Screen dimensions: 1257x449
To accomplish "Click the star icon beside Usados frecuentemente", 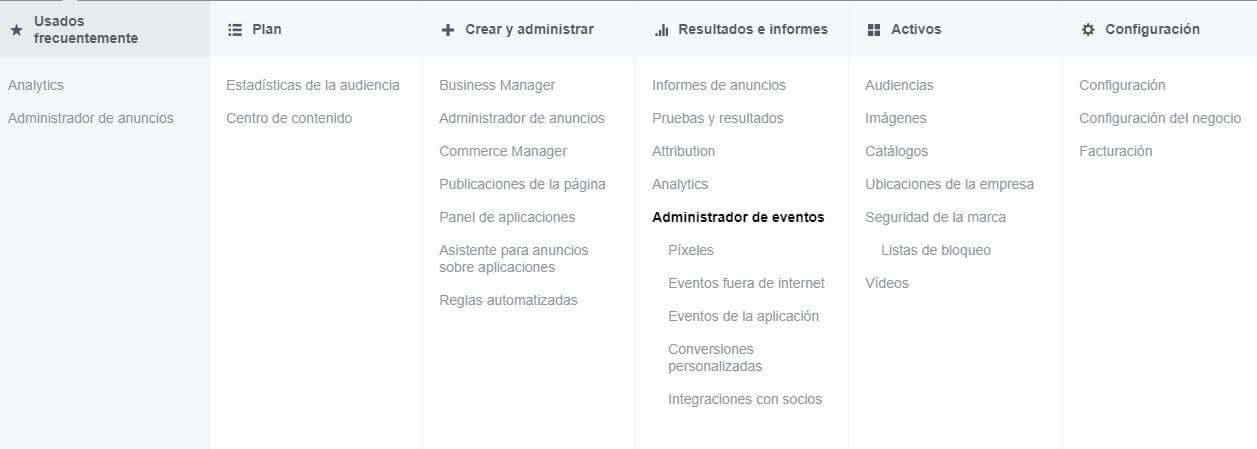I will coord(16,30).
